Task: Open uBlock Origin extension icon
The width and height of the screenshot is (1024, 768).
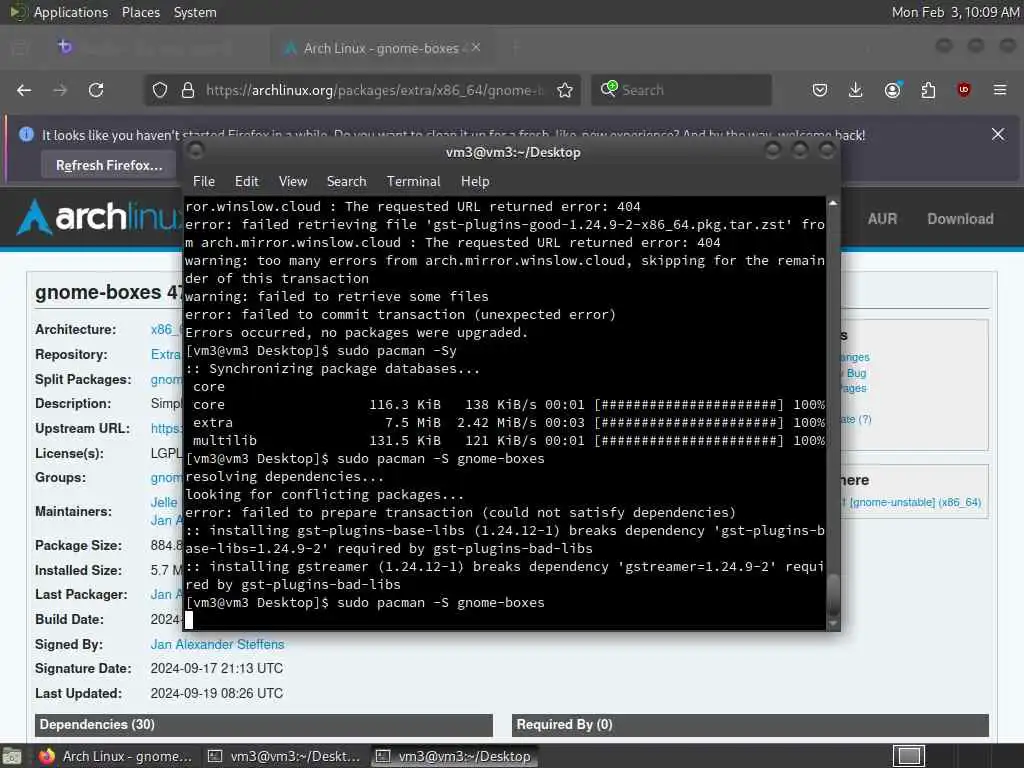Action: [x=964, y=90]
